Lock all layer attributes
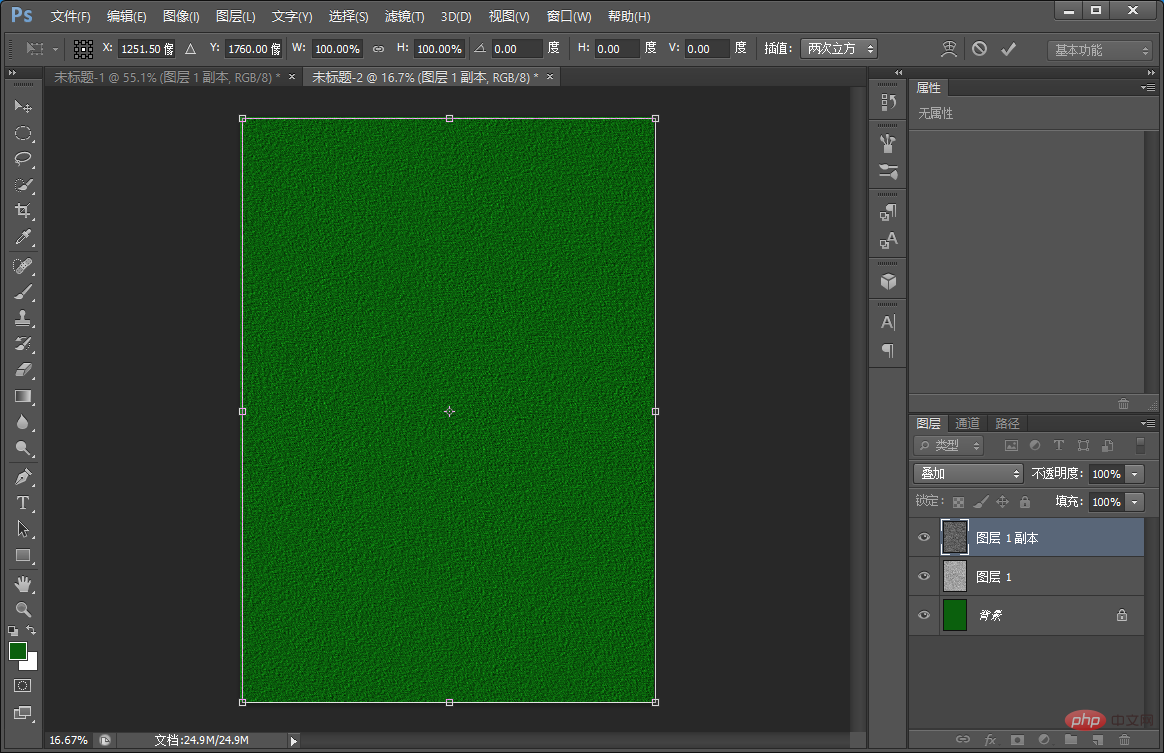1164x753 pixels. (1024, 502)
